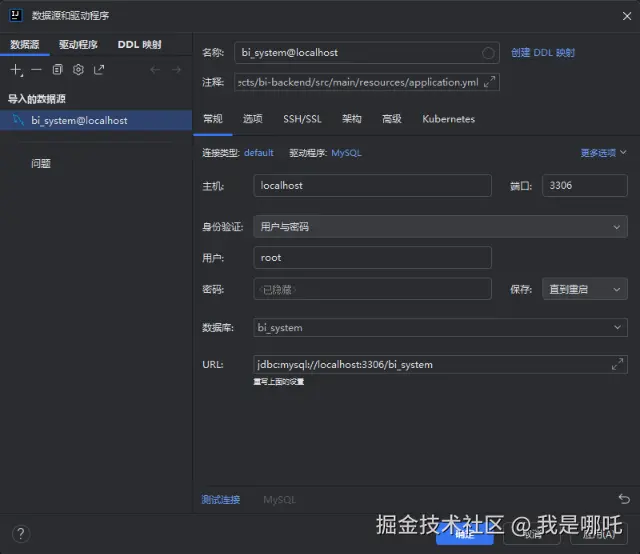Open the help question mark button
Viewport: 640px width, 554px height.
click(21, 534)
